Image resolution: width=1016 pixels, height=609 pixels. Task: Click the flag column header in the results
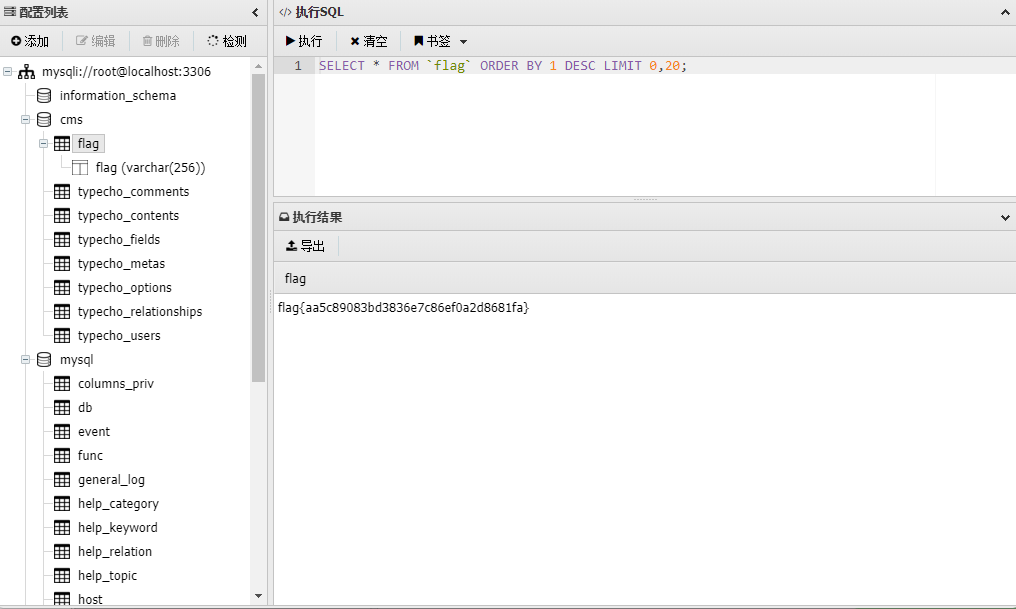(x=295, y=278)
